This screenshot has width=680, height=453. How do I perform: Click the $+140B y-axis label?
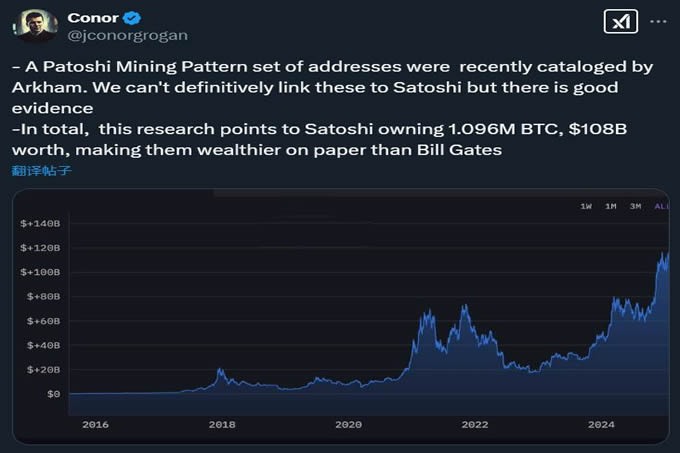(40, 223)
